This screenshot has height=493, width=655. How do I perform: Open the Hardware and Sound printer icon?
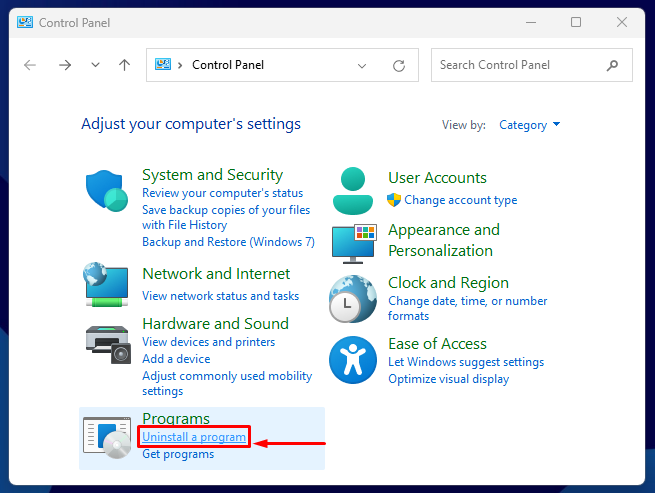108,344
